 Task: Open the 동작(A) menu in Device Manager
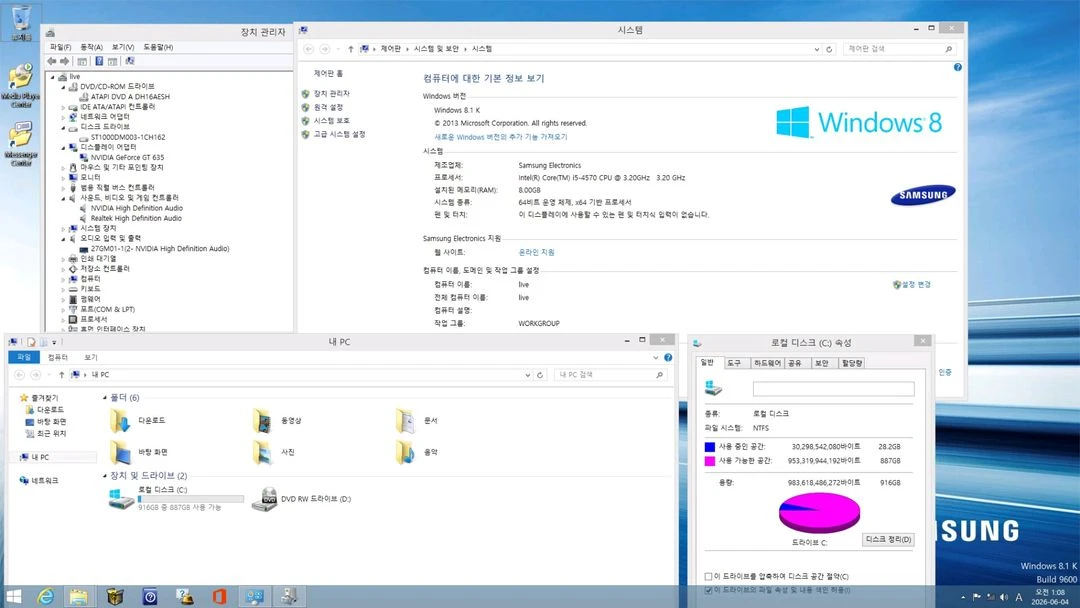click(91, 47)
